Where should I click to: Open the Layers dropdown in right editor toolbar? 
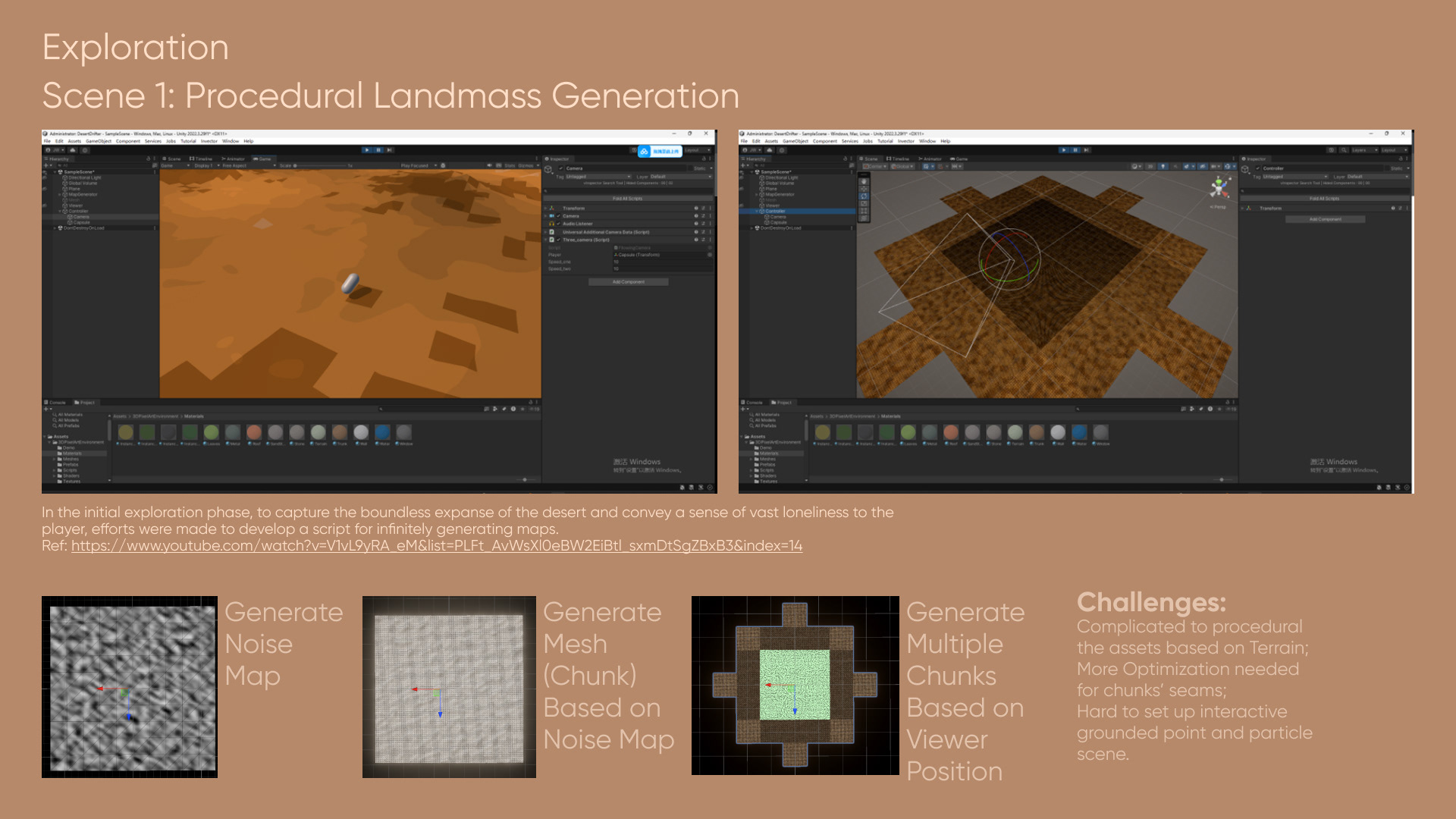coord(1363,150)
